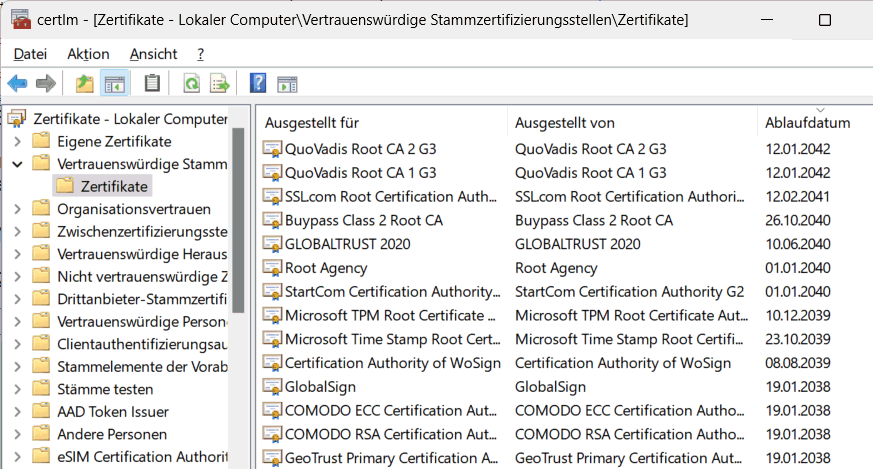Viewport: 873px width, 469px height.
Task: Click expiry date 10.12.2039
Action: [798, 315]
